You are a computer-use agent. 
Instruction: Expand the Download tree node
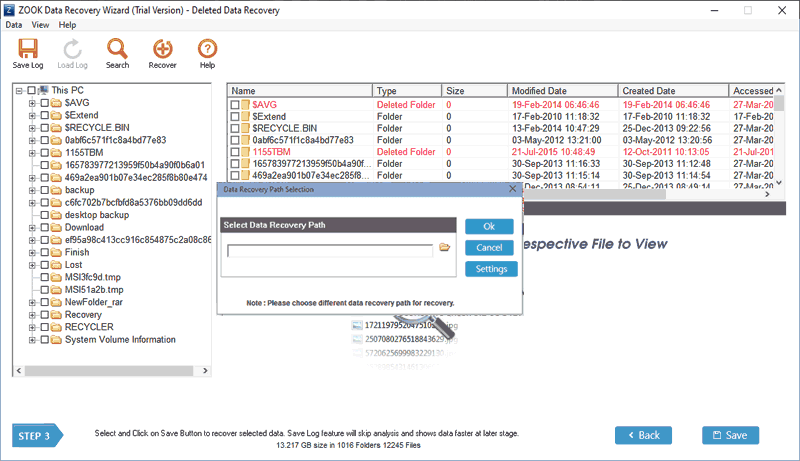point(32,227)
